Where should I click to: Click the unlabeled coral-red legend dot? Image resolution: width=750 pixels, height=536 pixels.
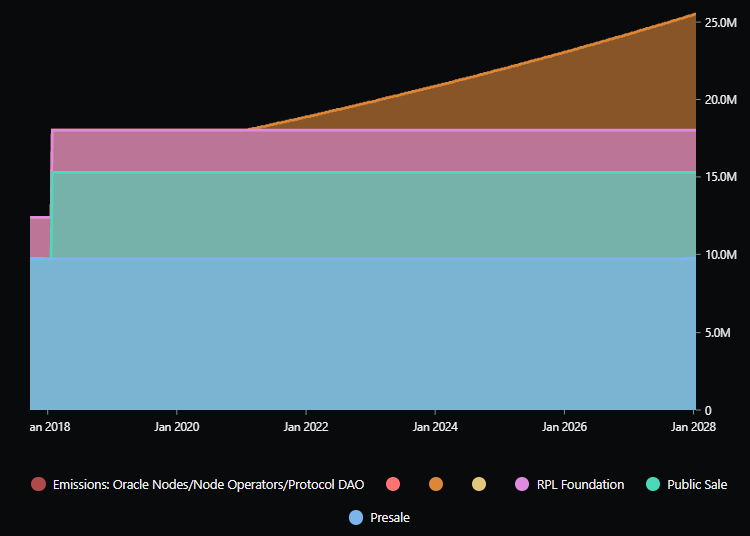pos(393,484)
